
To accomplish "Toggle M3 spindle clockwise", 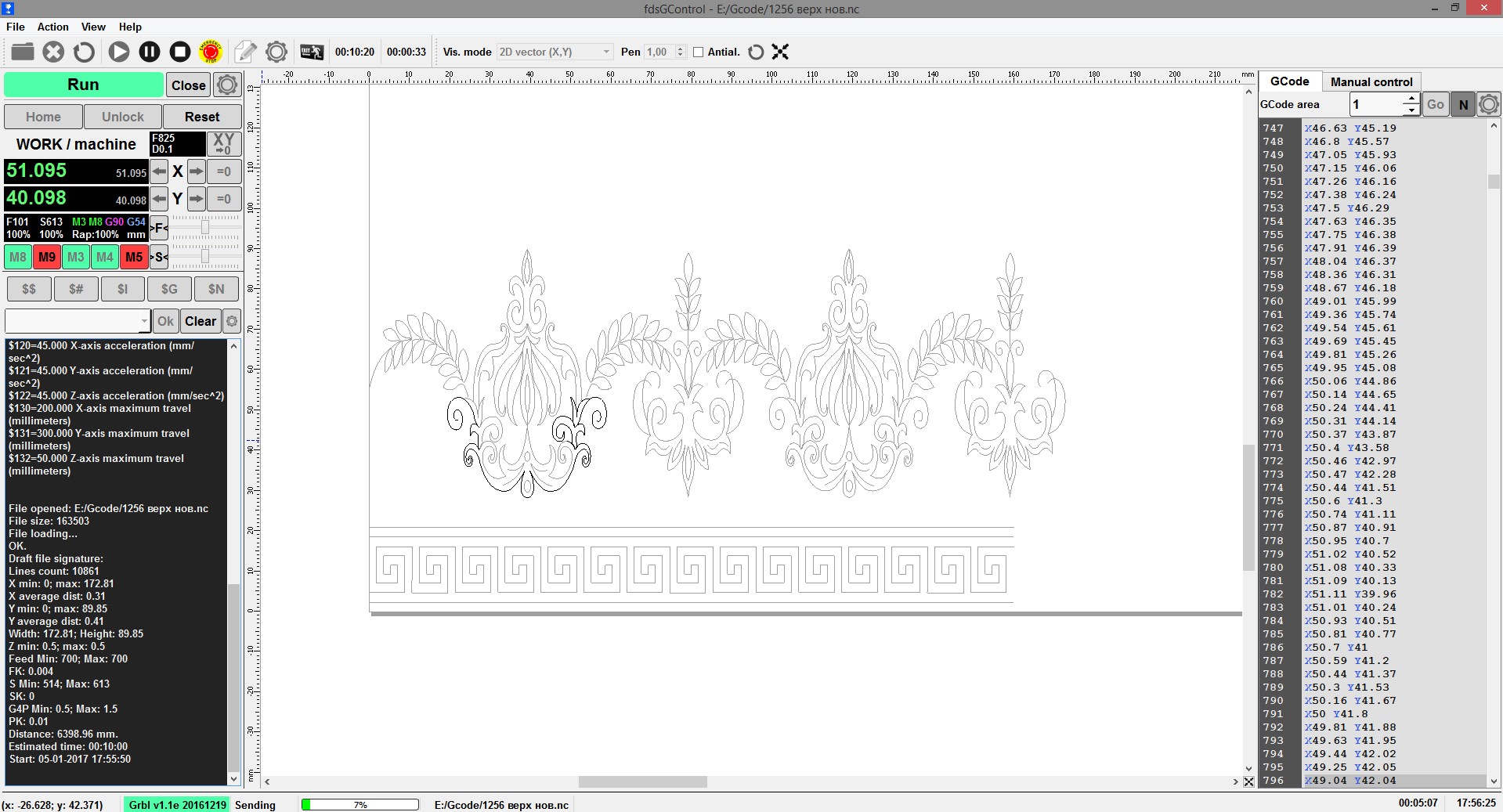I will coord(76,257).
